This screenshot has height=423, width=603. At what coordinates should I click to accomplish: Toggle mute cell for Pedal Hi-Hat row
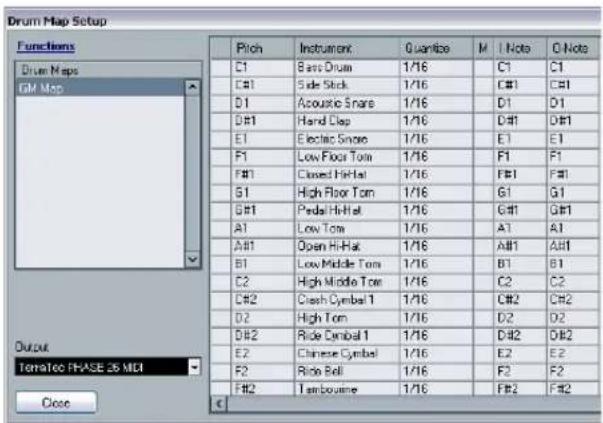click(483, 210)
